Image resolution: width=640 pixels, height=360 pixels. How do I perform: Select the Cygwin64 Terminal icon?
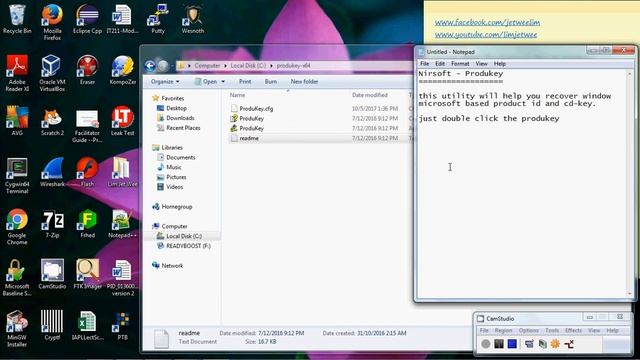click(17, 176)
